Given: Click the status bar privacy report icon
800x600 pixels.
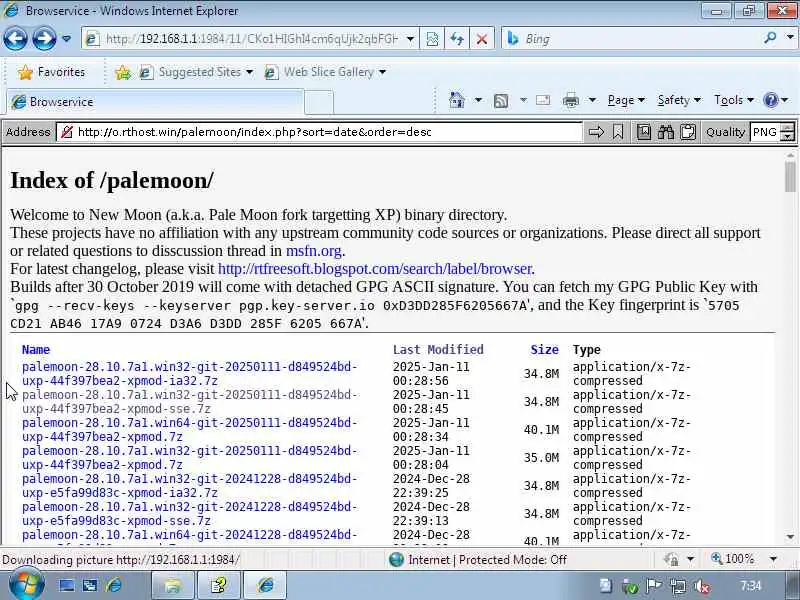Looking at the screenshot, I should coord(671,560).
